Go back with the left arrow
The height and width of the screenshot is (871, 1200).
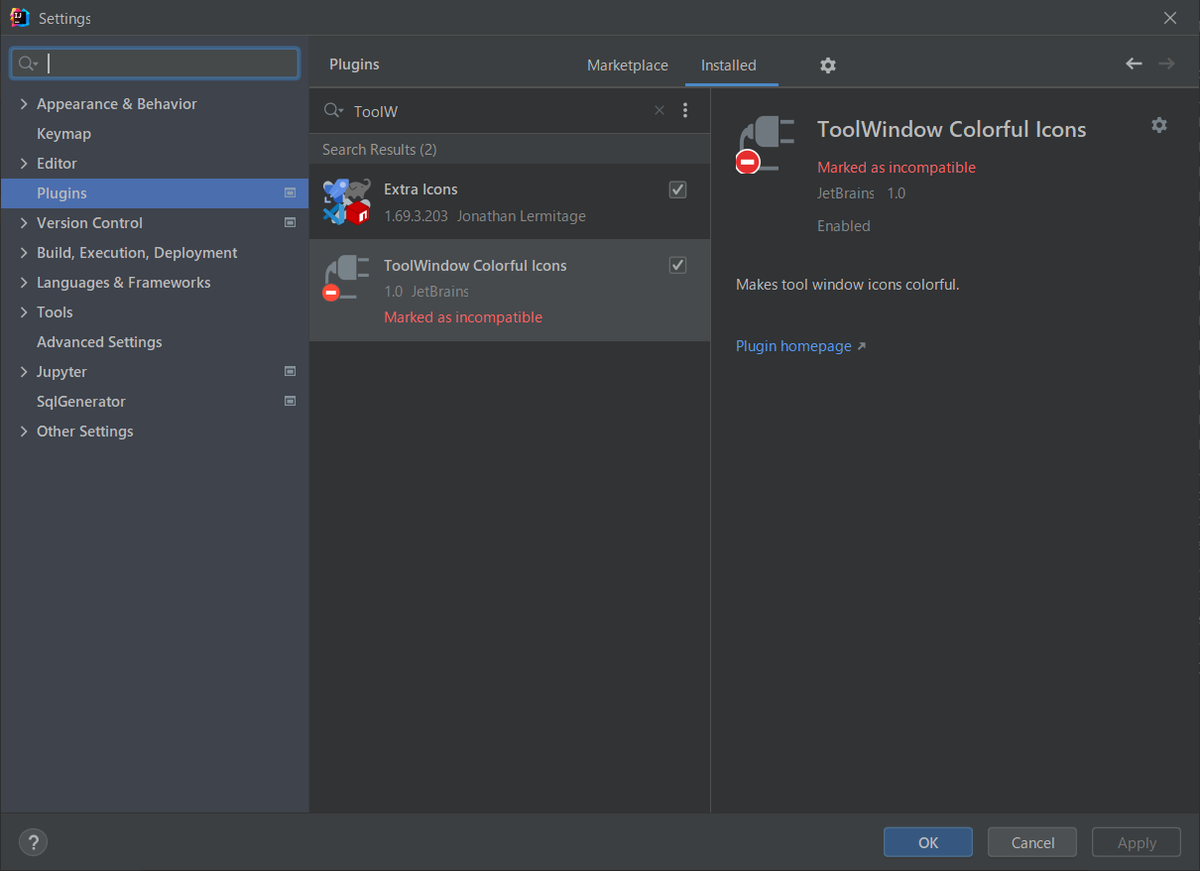coord(1134,64)
